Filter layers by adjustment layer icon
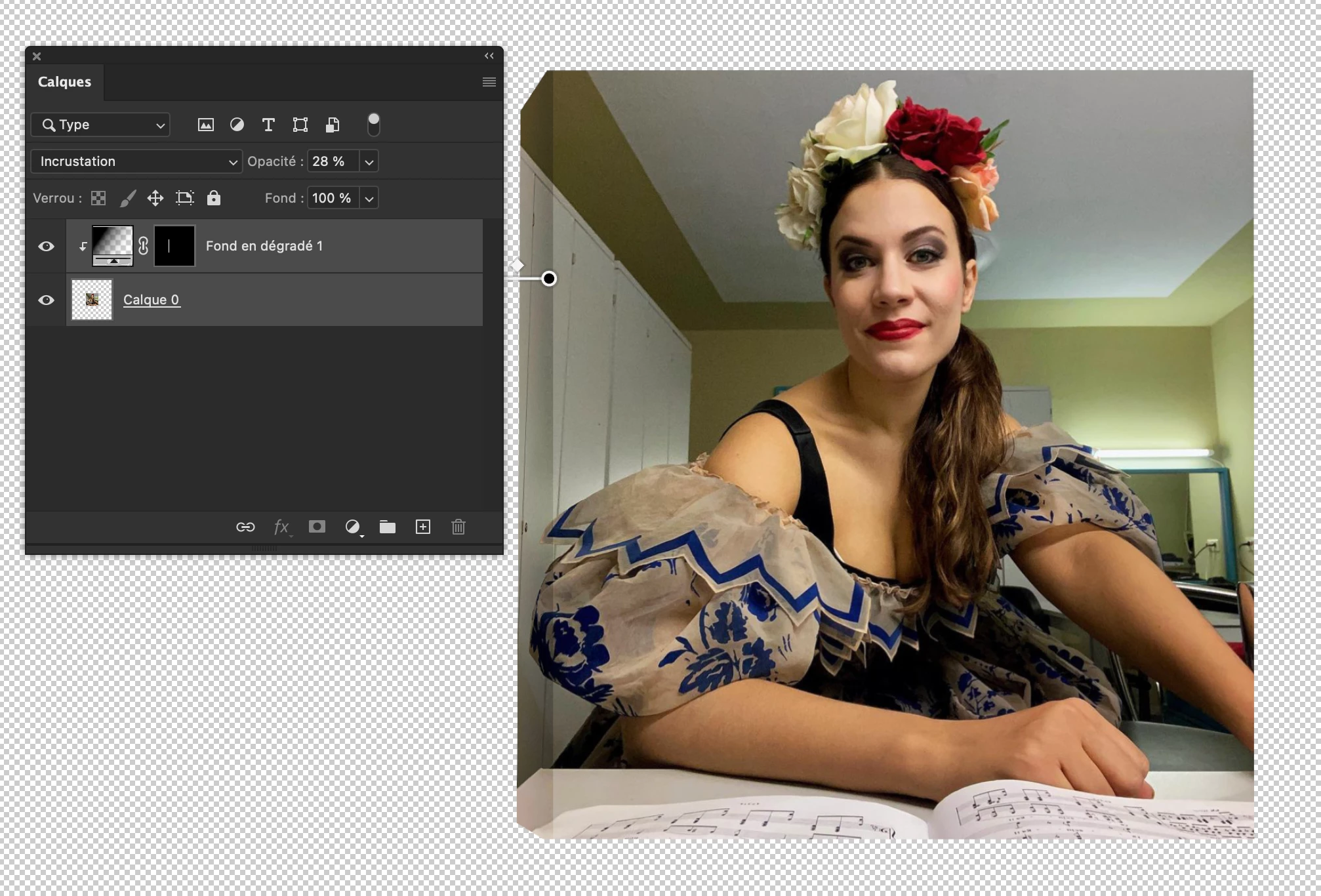The width and height of the screenshot is (1321, 896). [x=237, y=125]
